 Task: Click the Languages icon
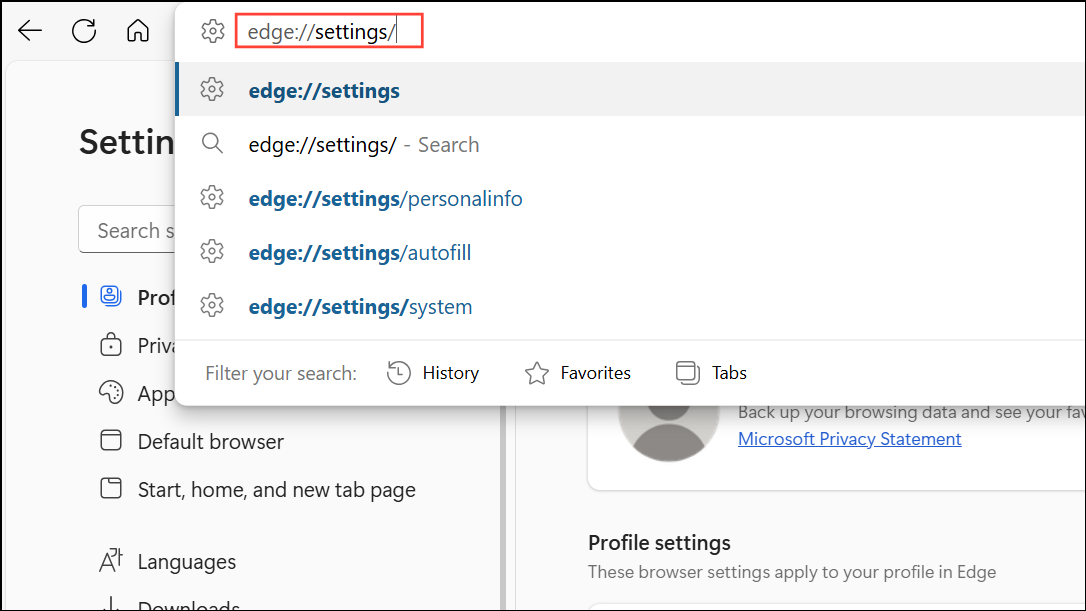[x=111, y=560]
